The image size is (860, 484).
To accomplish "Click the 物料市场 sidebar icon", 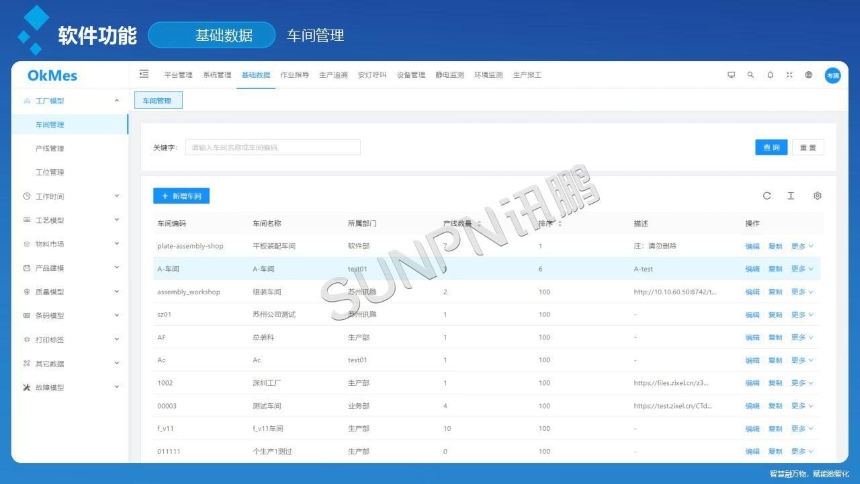I will point(26,244).
